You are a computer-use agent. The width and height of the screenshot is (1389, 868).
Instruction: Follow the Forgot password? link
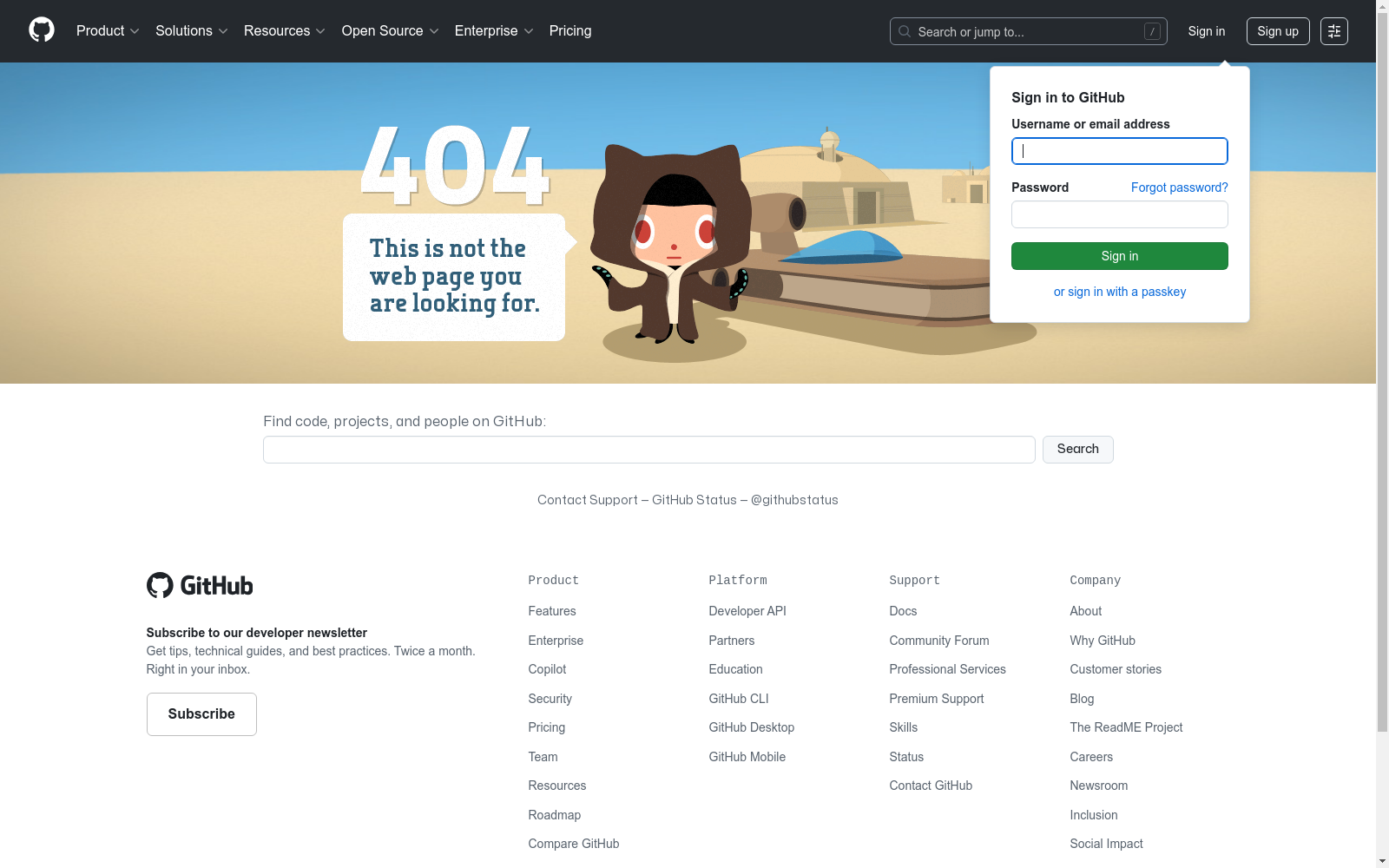click(x=1179, y=187)
